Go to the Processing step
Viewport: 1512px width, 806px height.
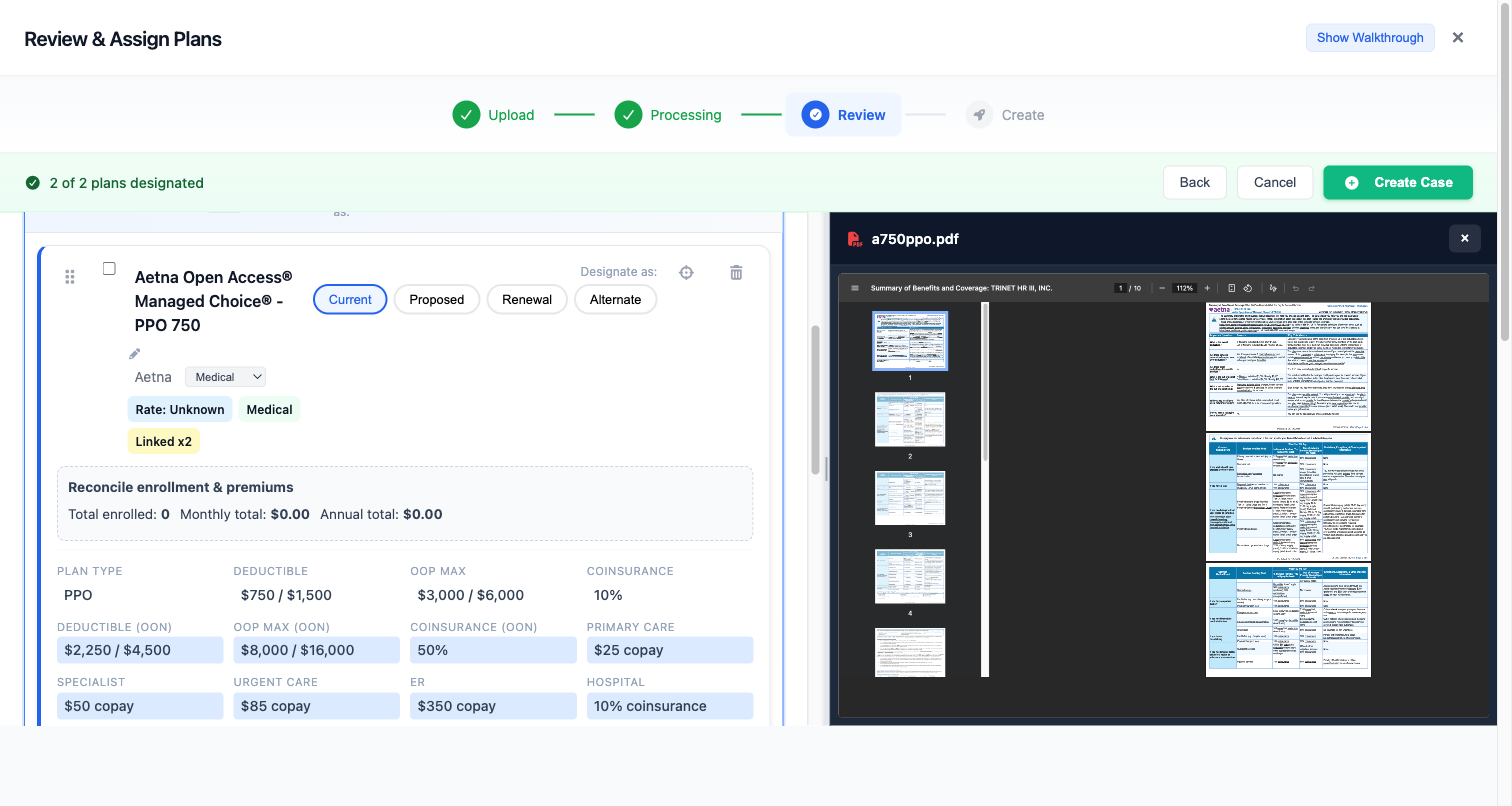[x=668, y=115]
